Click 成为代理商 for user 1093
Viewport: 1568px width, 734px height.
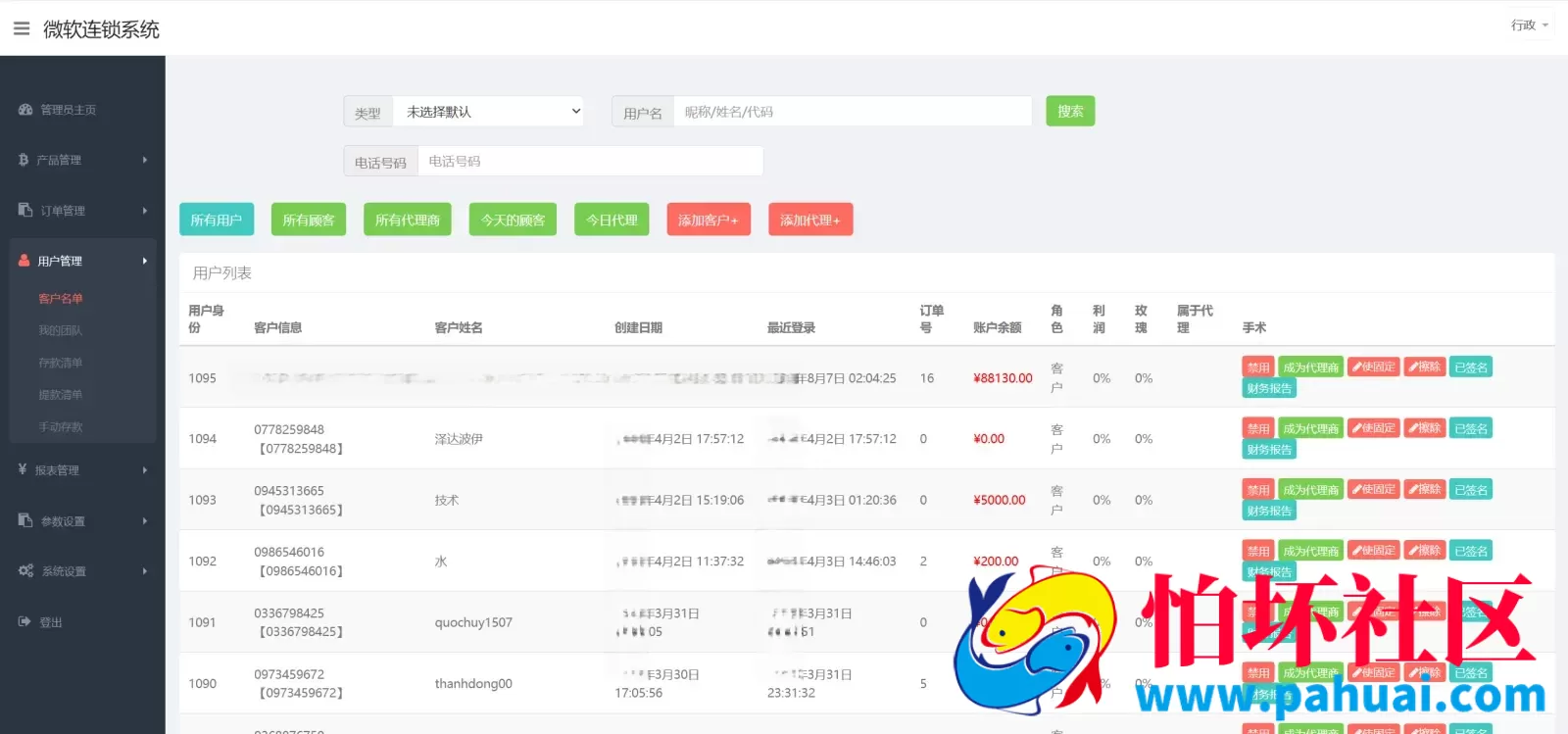tap(1310, 489)
